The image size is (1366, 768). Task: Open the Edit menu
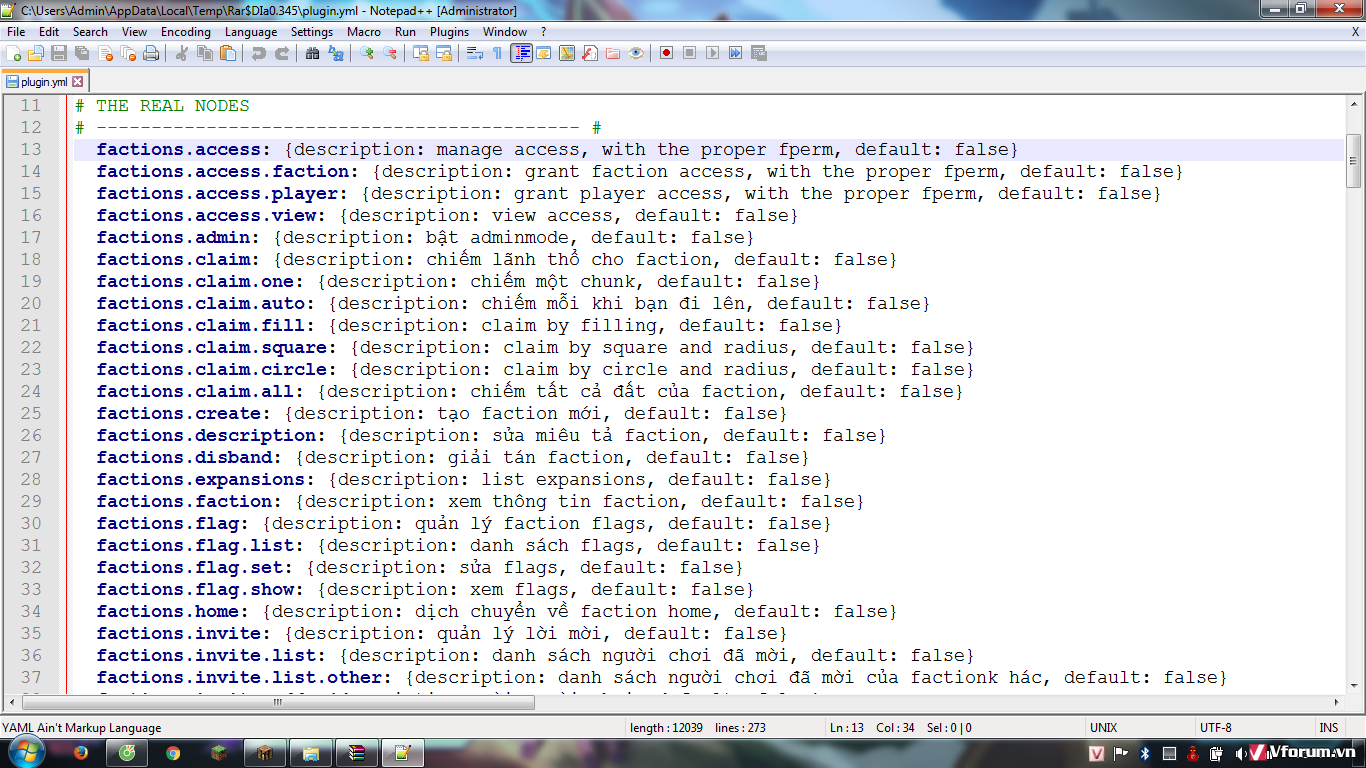49,32
